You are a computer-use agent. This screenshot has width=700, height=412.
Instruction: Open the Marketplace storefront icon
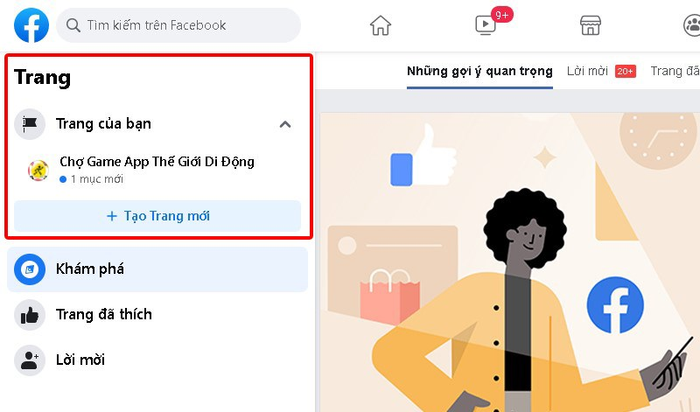tap(590, 25)
